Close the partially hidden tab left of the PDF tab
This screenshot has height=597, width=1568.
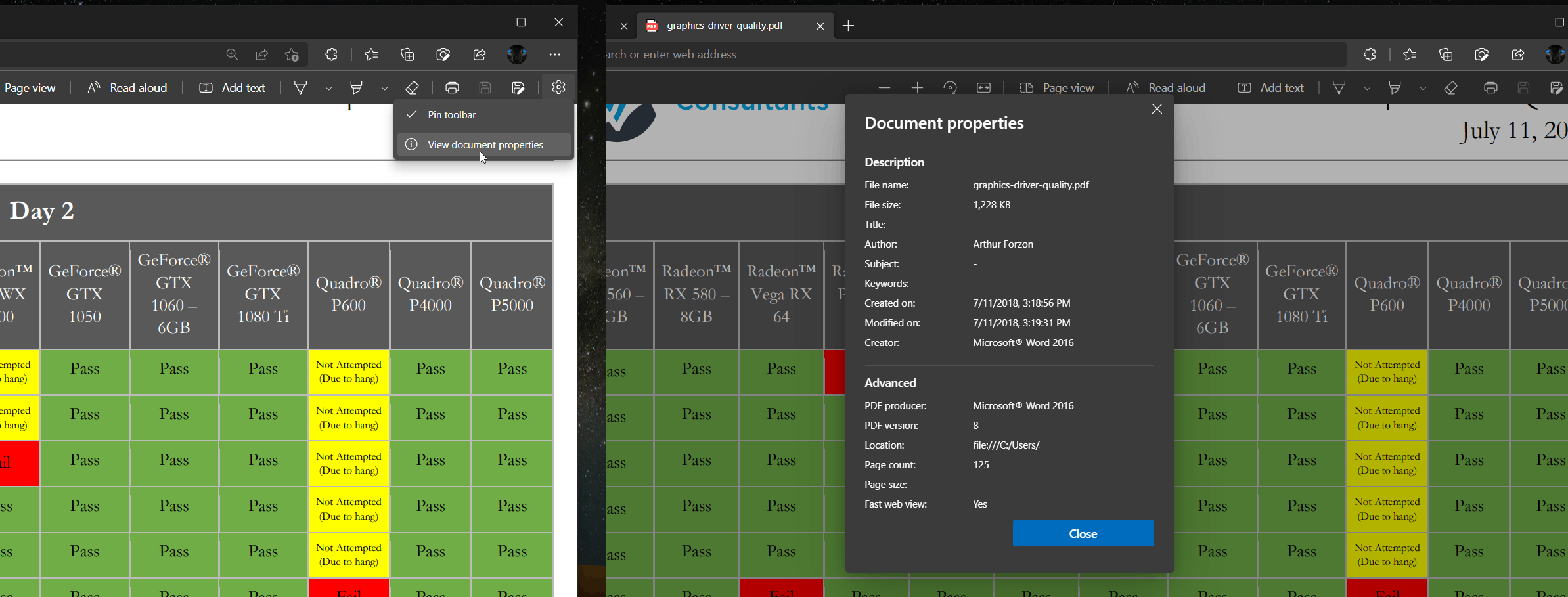pyautogui.click(x=624, y=26)
